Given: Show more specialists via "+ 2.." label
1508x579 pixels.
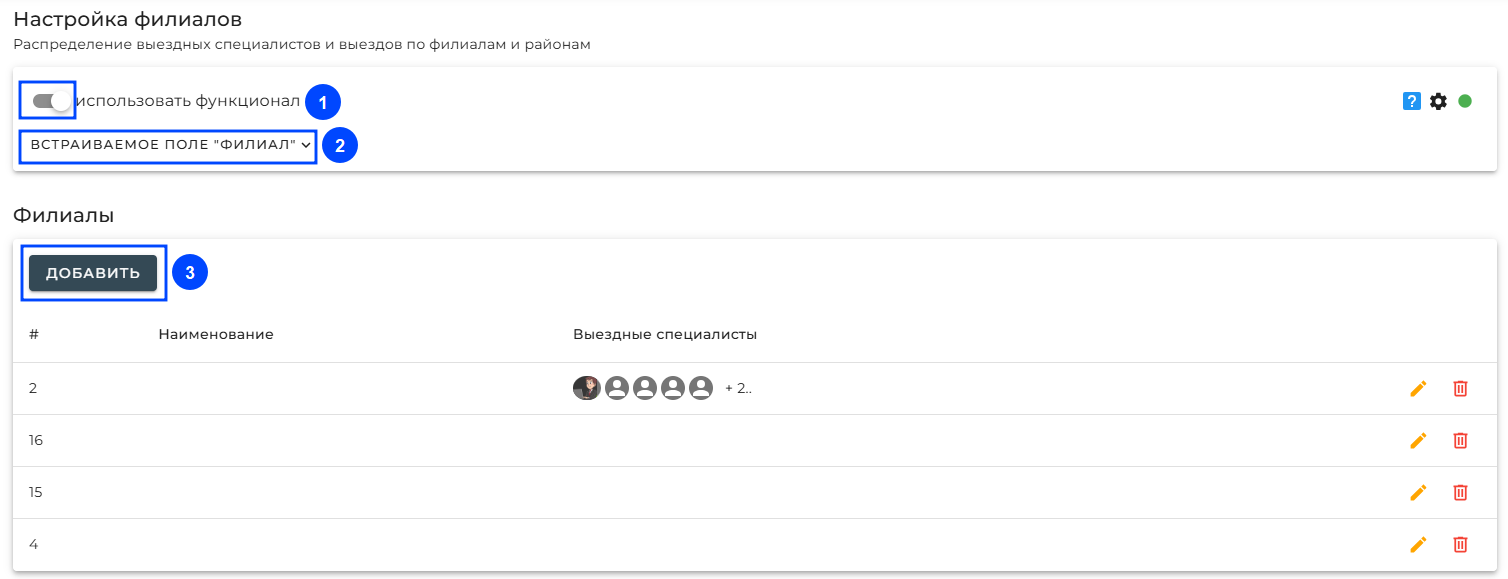Looking at the screenshot, I should pyautogui.click(x=738, y=389).
